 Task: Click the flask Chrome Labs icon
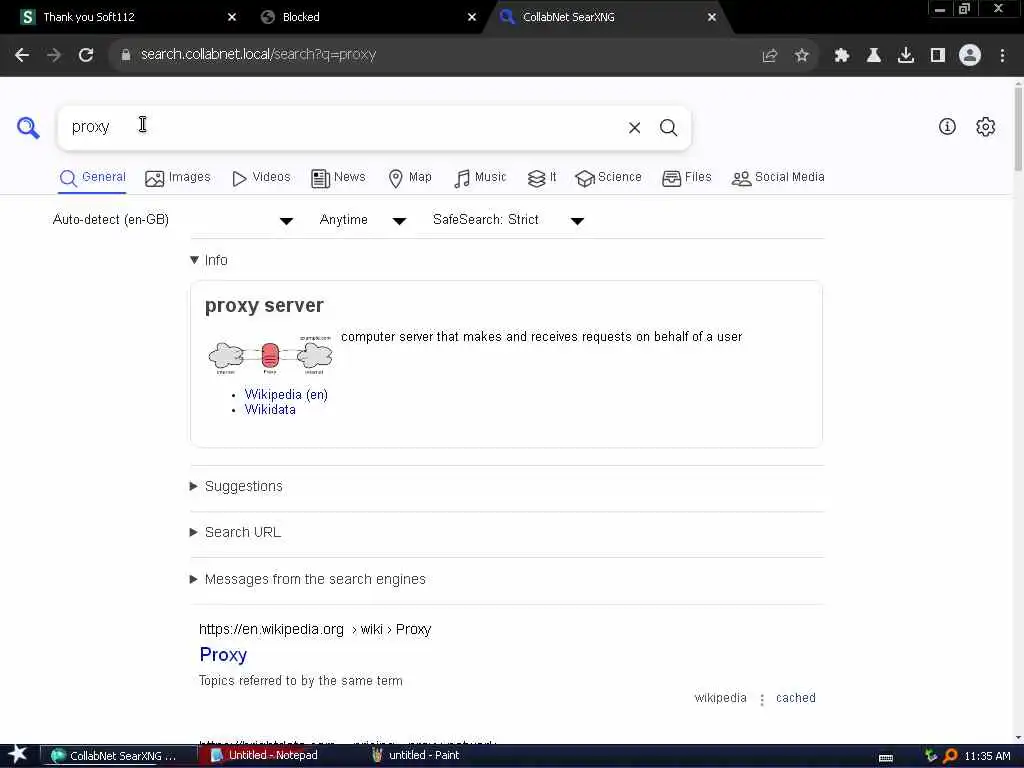[x=874, y=56]
